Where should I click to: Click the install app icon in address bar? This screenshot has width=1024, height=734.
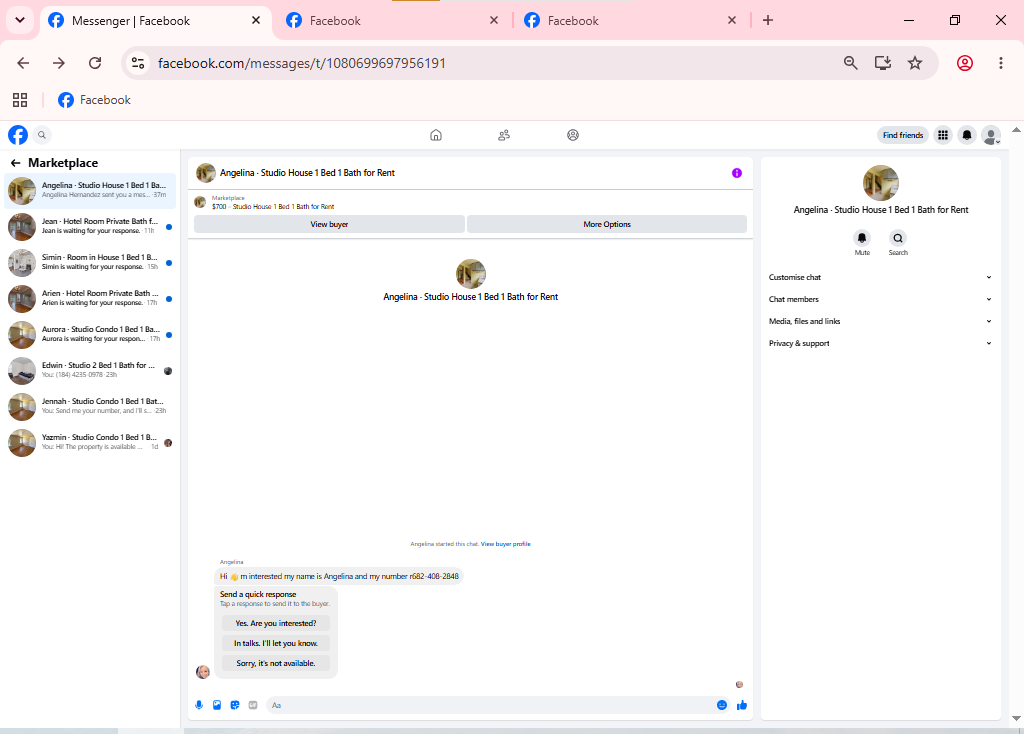pos(883,63)
